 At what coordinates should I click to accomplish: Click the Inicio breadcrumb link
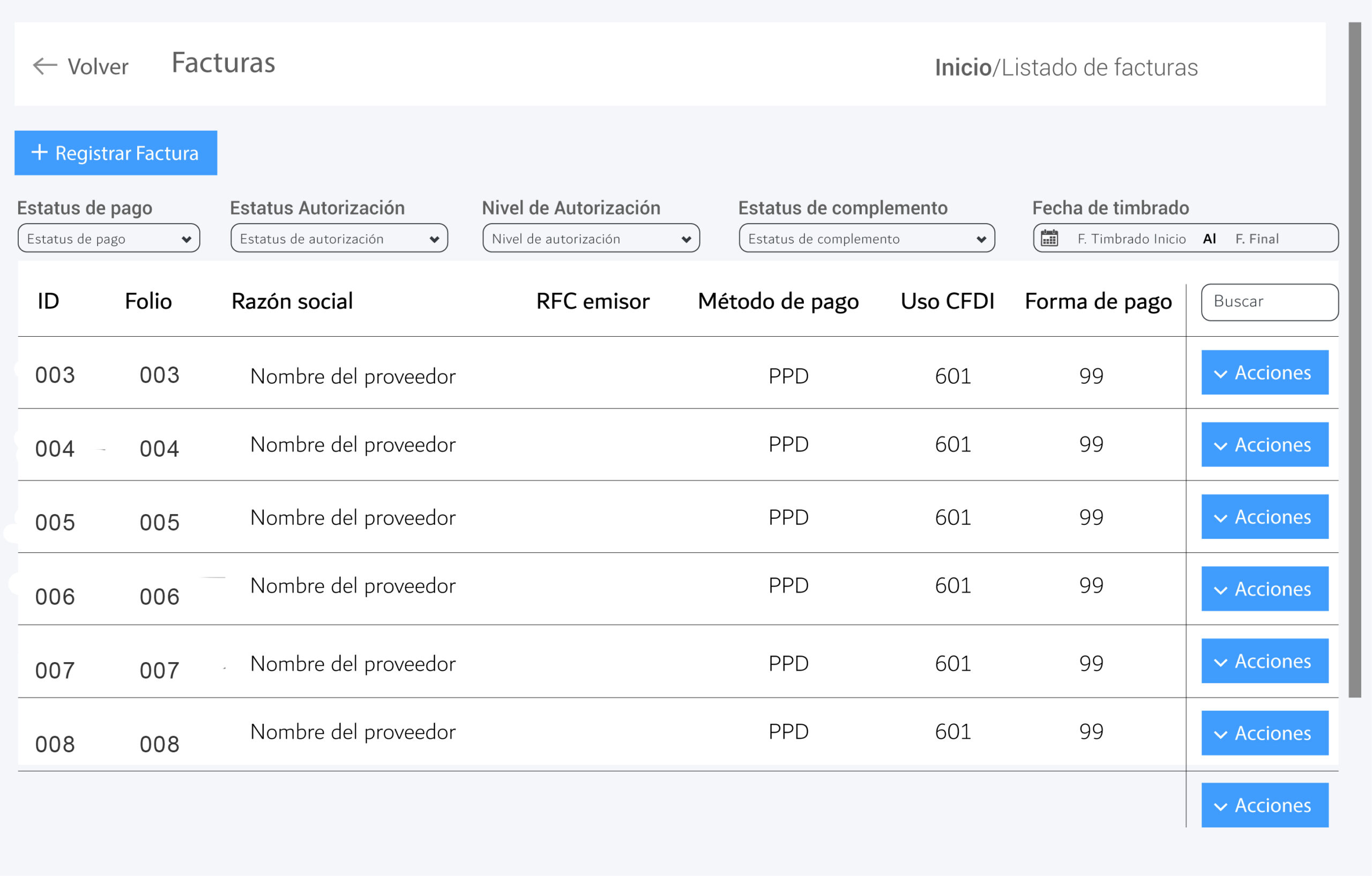[963, 67]
